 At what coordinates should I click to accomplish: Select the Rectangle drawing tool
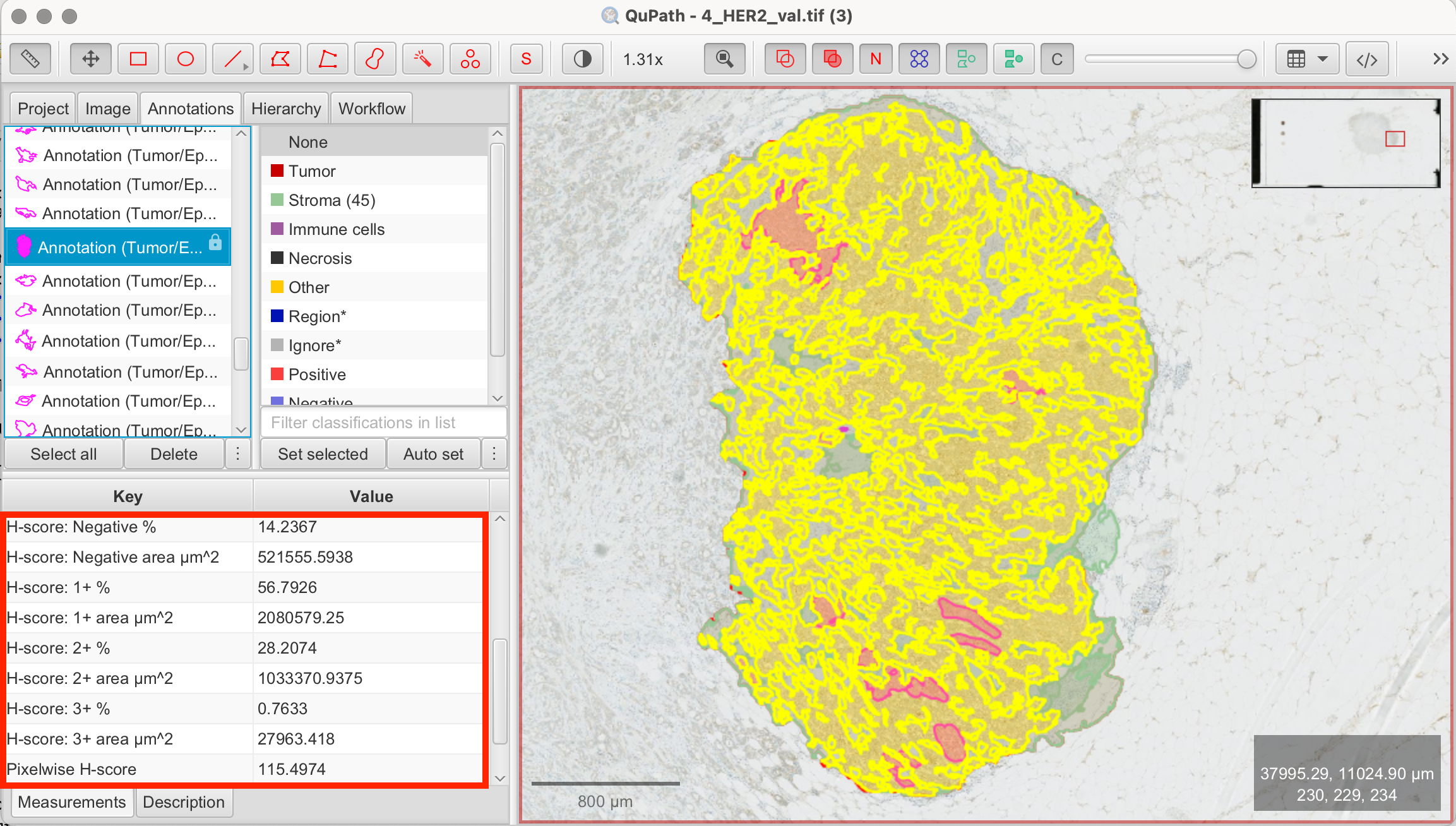coord(138,59)
